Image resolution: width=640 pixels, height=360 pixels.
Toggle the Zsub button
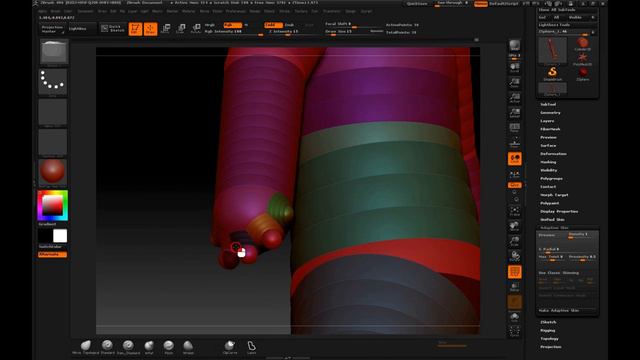tap(289, 25)
